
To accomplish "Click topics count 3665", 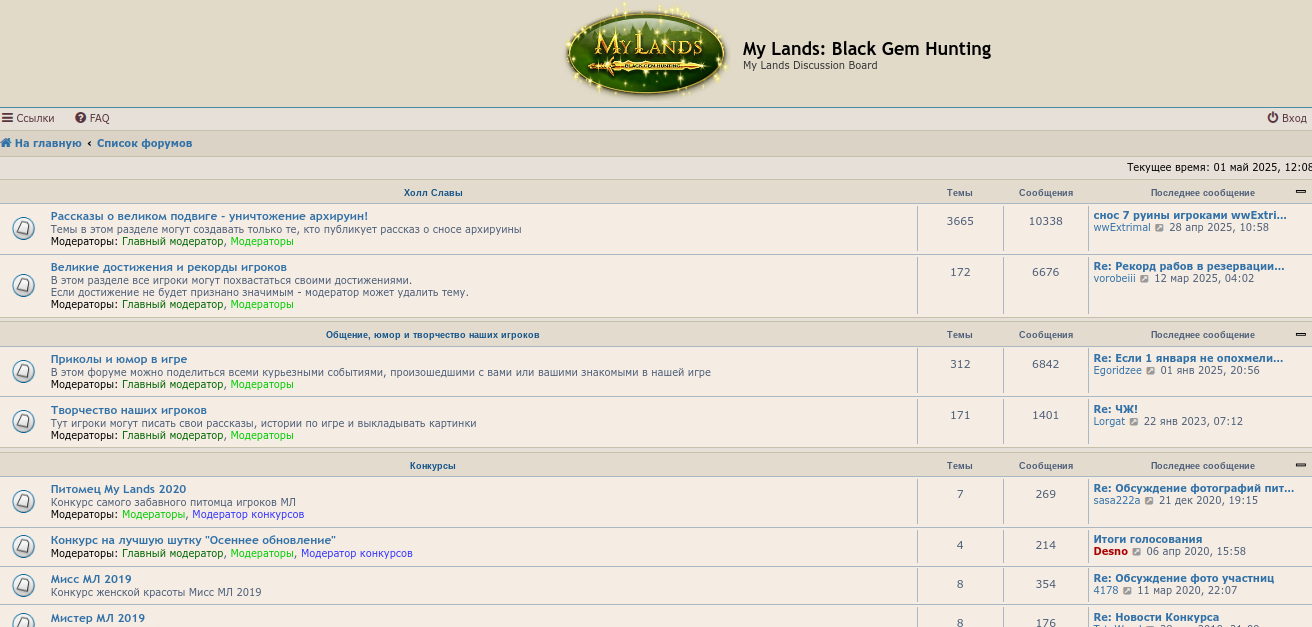I will click(960, 222).
